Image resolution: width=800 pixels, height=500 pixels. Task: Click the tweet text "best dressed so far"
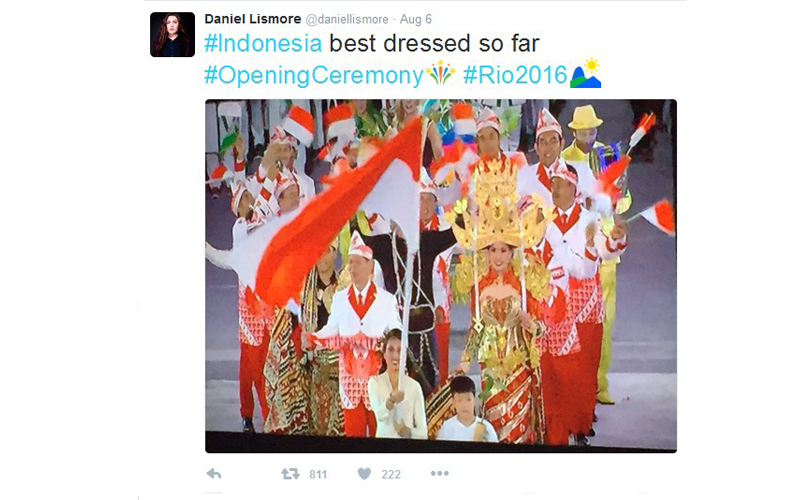click(x=434, y=43)
